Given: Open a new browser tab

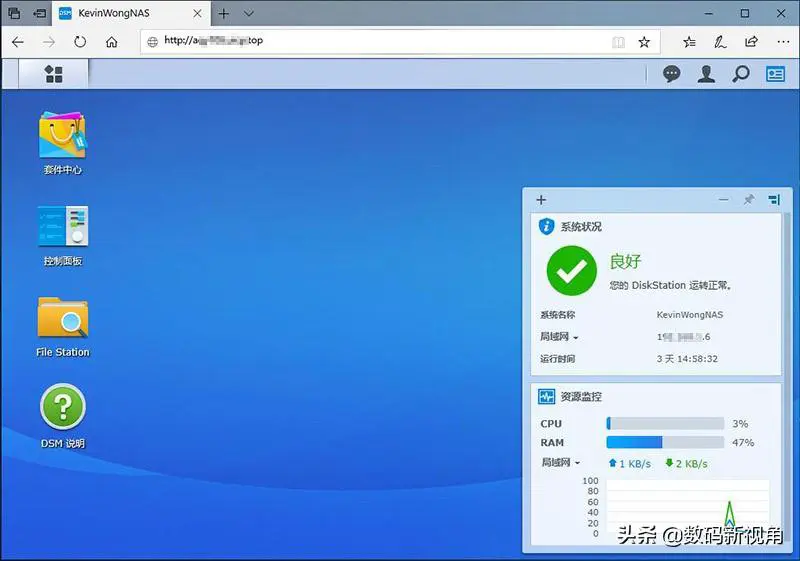Looking at the screenshot, I should pyautogui.click(x=223, y=14).
